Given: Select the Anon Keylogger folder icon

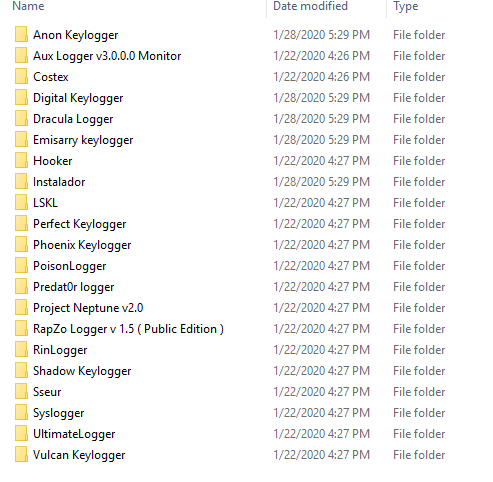Looking at the screenshot, I should click(21, 35).
